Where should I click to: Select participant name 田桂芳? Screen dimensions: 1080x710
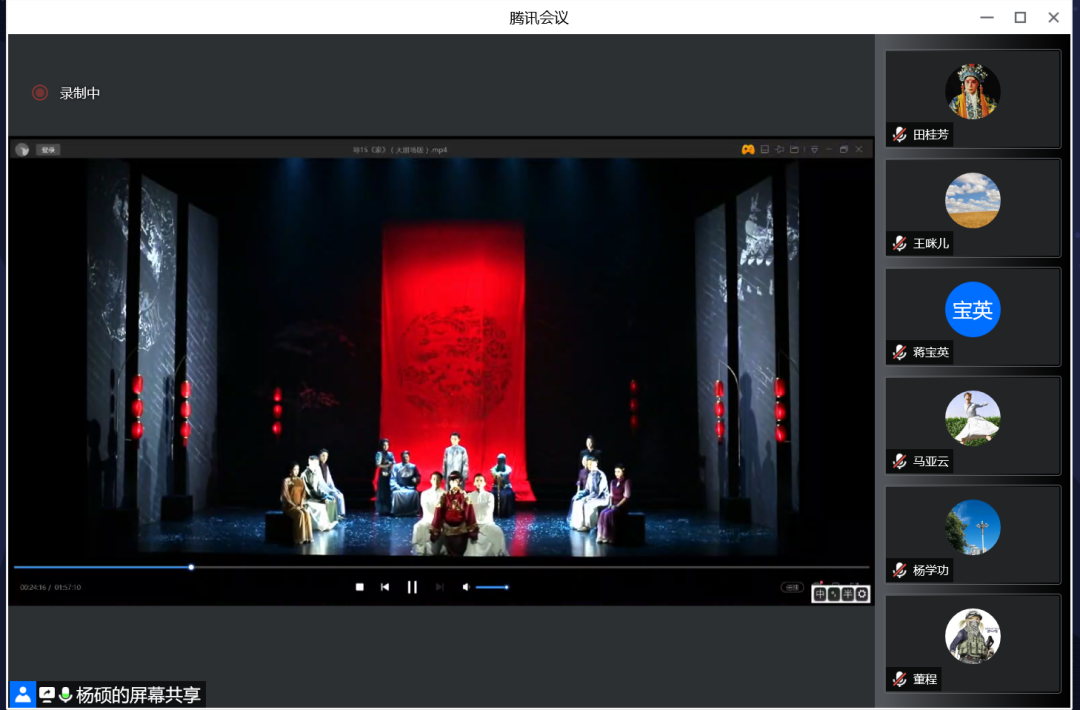[931, 134]
